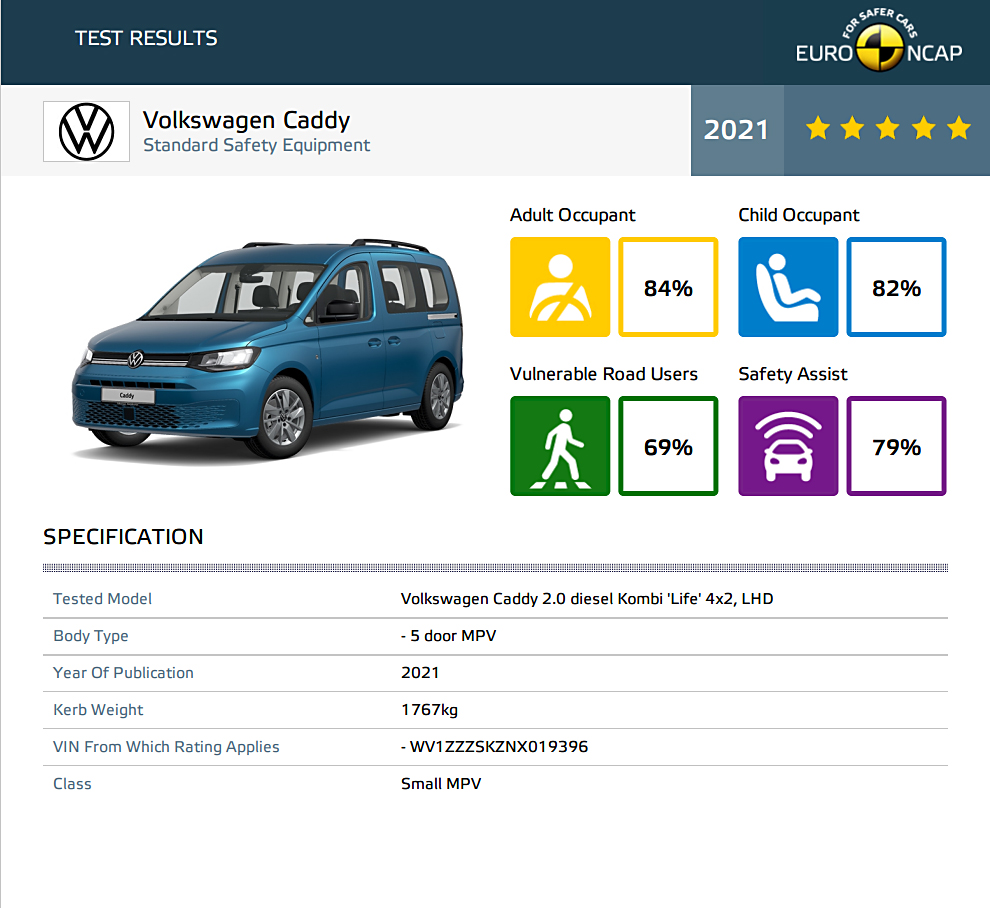Select the 'Small MPV' class value
This screenshot has height=908, width=990.
[441, 784]
